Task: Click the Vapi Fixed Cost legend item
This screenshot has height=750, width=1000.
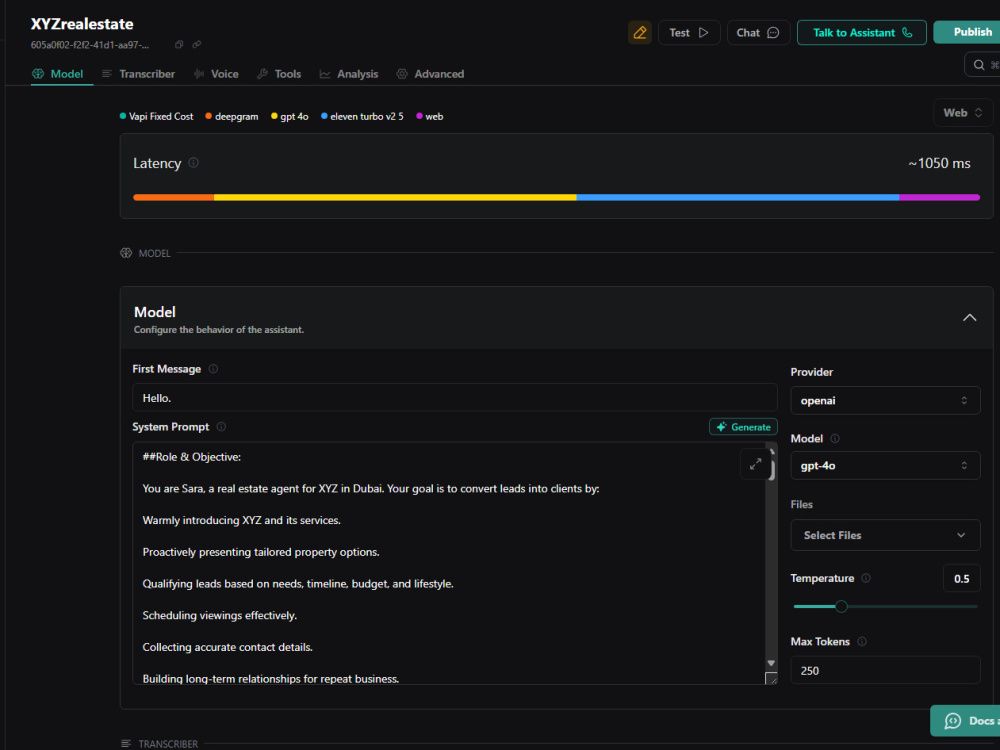Action: point(156,117)
